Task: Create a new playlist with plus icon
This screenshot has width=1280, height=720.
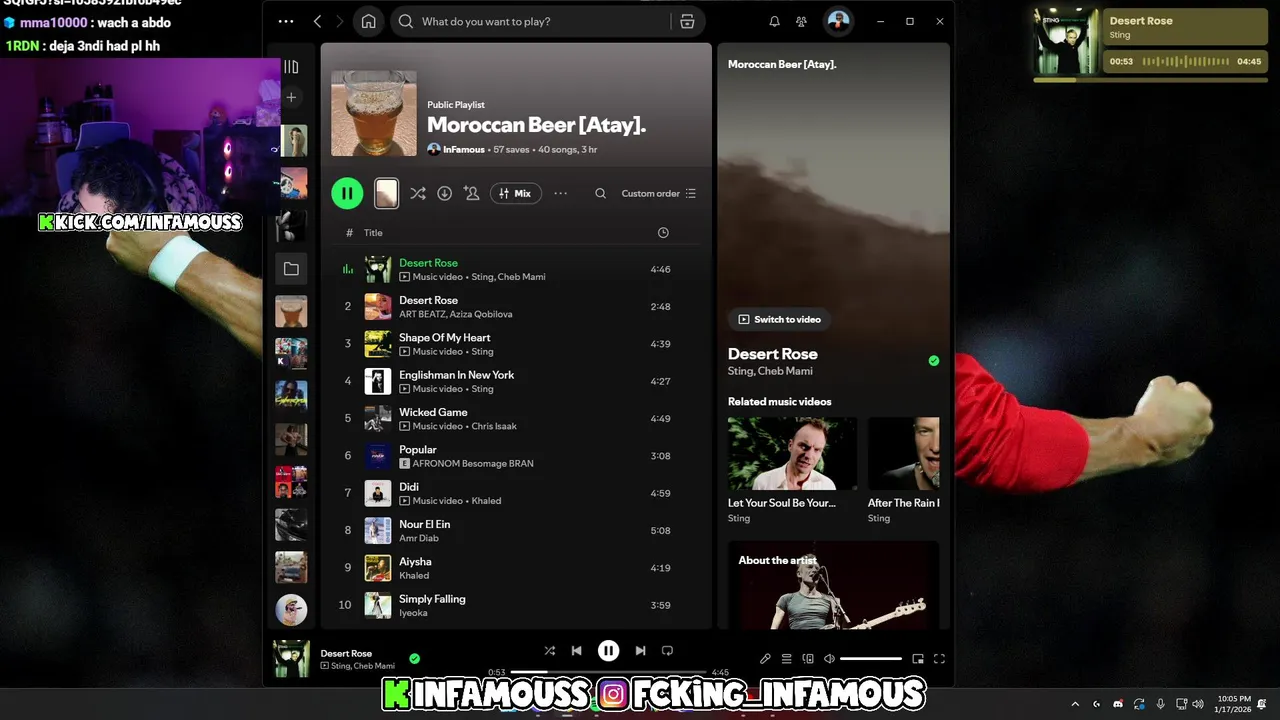Action: click(x=291, y=97)
